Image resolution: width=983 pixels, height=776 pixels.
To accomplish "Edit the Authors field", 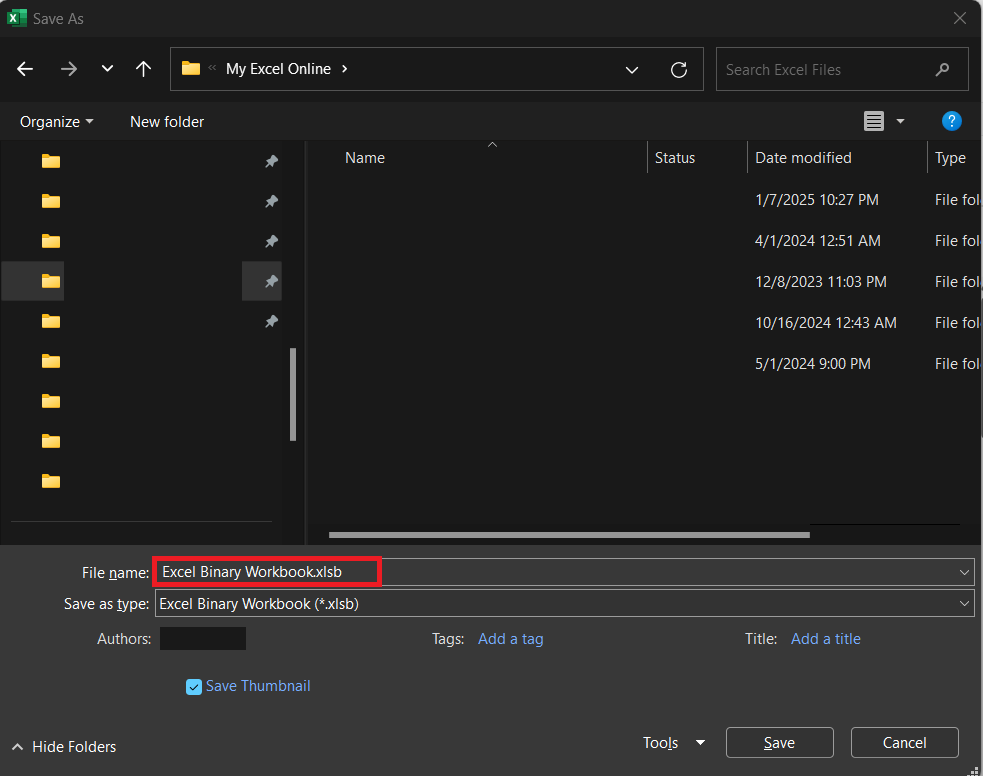I will point(202,639).
